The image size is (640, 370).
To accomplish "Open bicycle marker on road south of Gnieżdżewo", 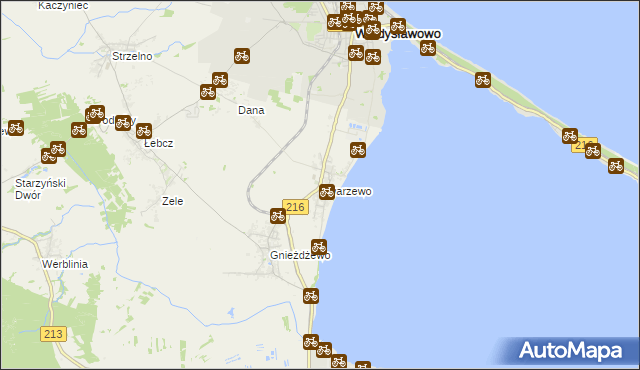I will click(311, 296).
